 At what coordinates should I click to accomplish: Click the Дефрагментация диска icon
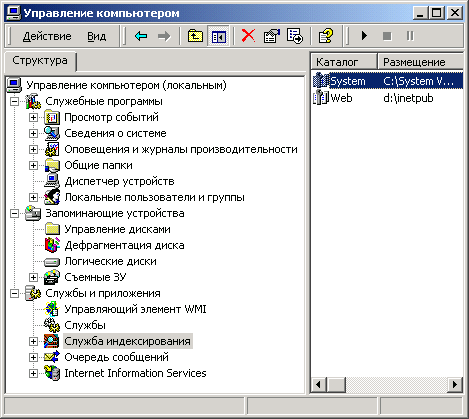tap(52, 245)
